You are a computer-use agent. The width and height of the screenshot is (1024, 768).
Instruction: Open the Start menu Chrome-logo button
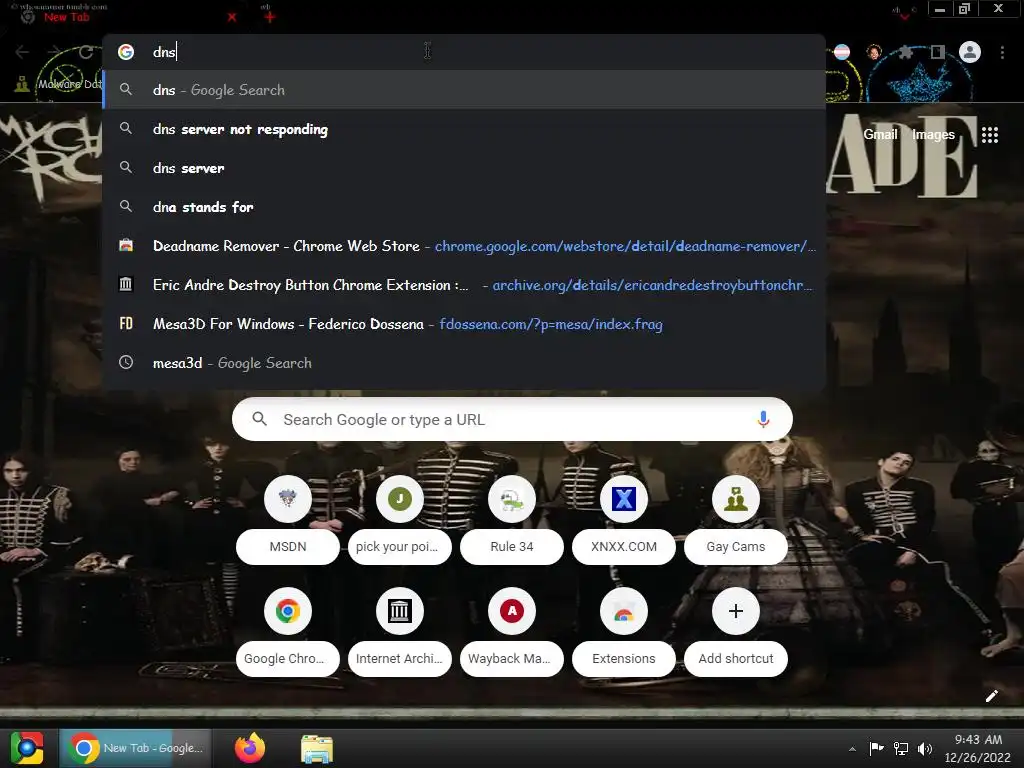26,748
